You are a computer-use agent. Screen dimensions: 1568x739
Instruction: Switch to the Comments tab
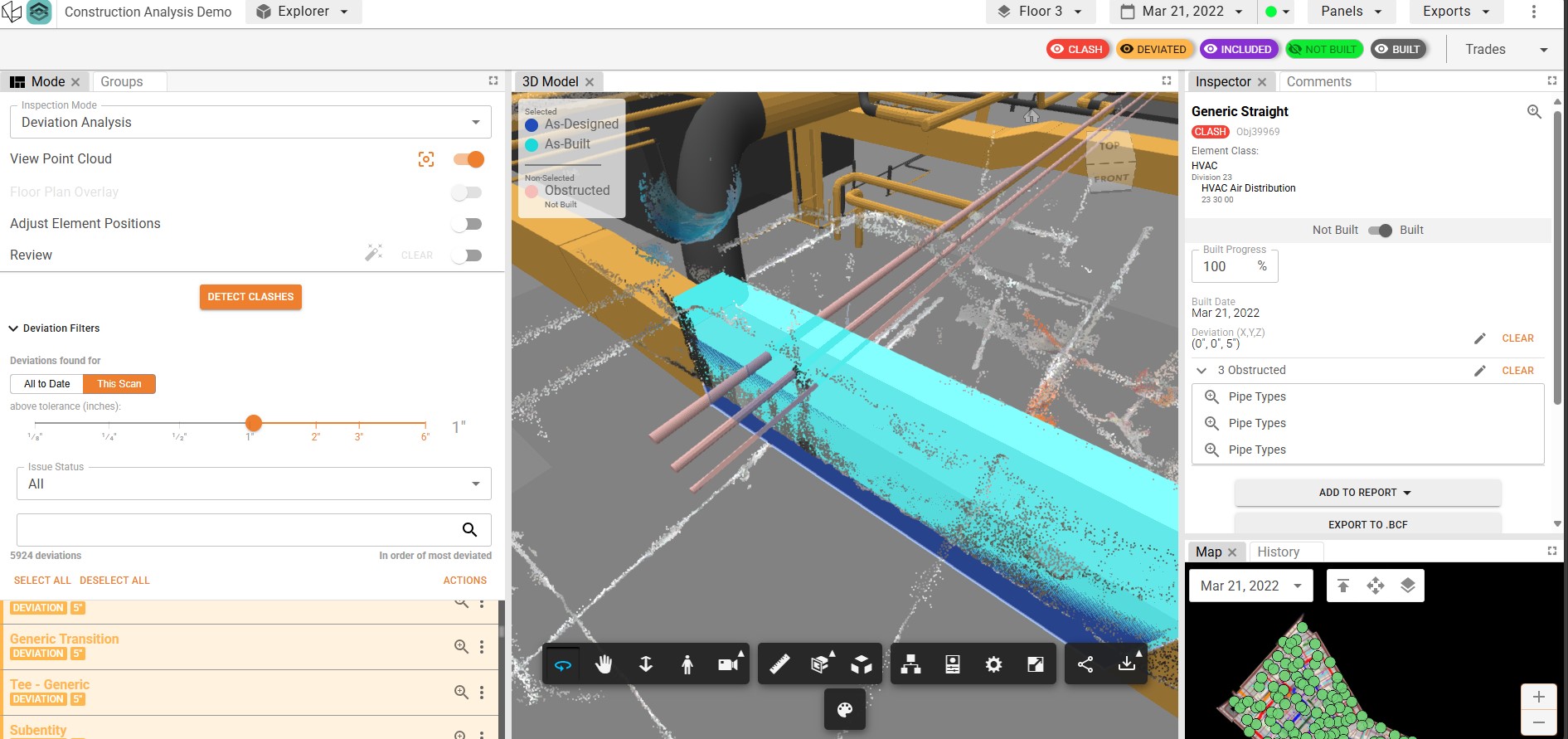pyautogui.click(x=1318, y=81)
